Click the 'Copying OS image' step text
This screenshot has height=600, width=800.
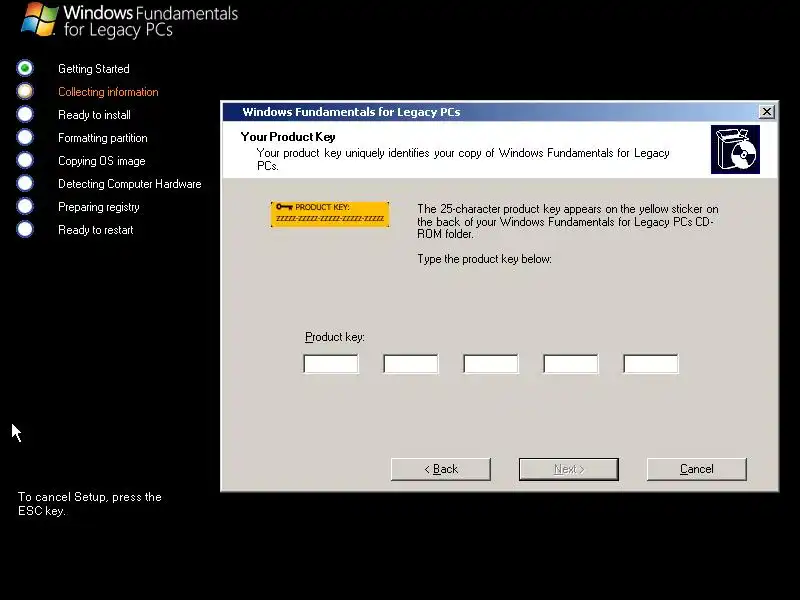point(102,161)
